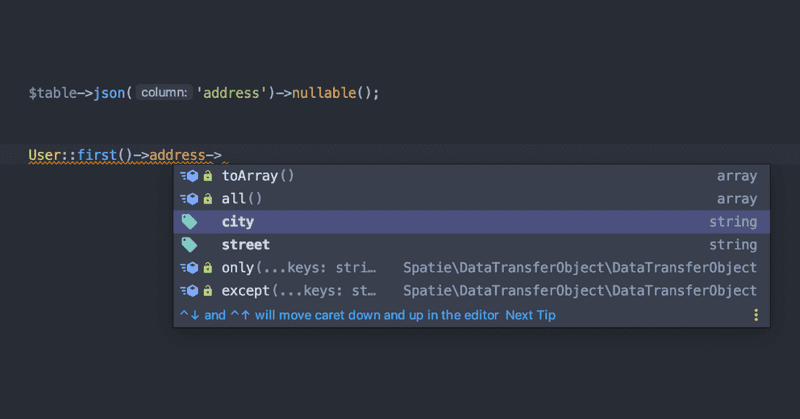Click the lock icon next to except()
Screen dimensions: 800x419
[208, 291]
